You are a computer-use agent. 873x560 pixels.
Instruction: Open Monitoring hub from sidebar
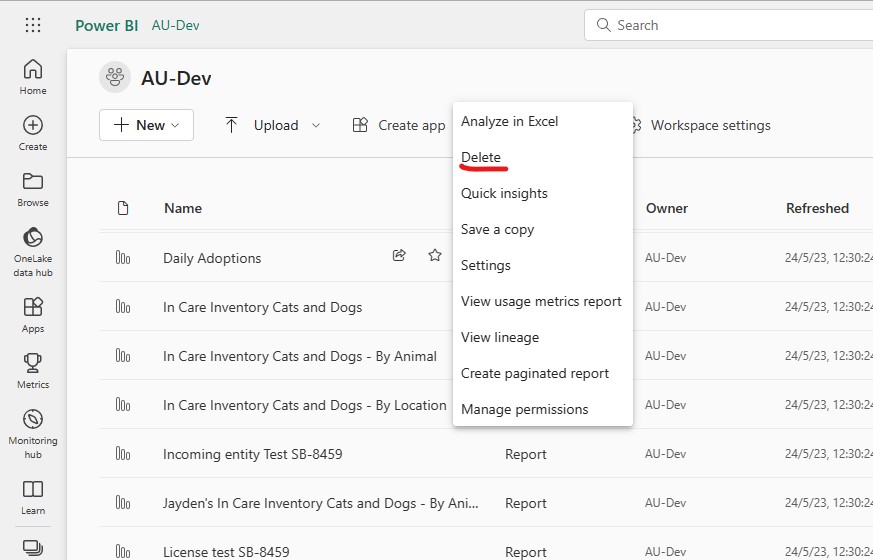pos(33,431)
